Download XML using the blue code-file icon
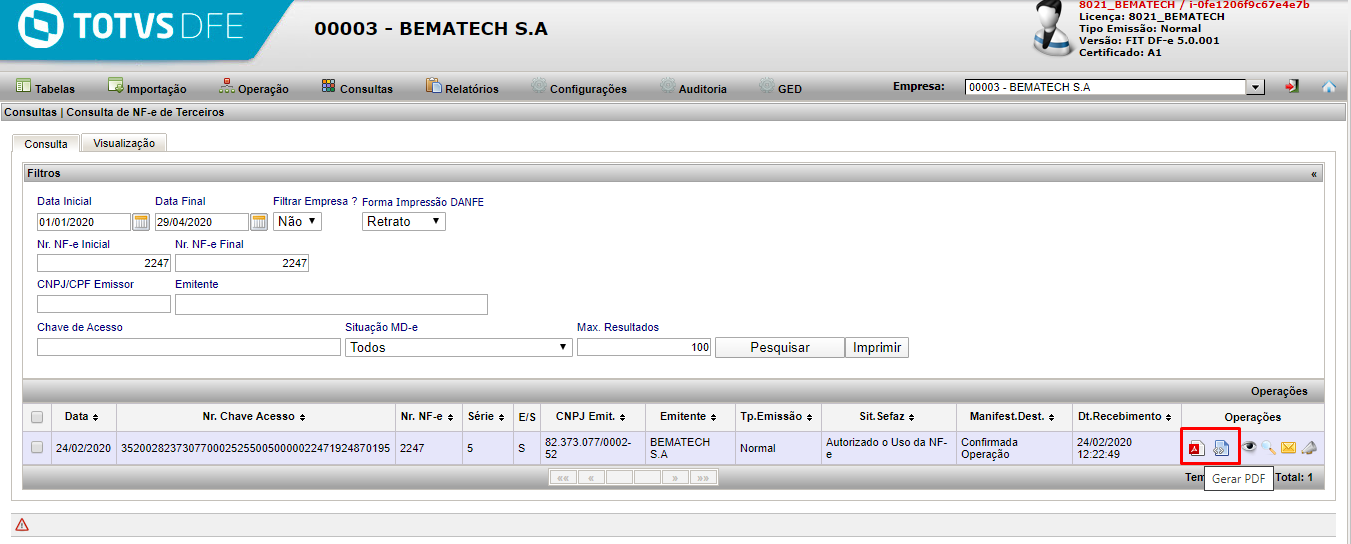 tap(1221, 449)
